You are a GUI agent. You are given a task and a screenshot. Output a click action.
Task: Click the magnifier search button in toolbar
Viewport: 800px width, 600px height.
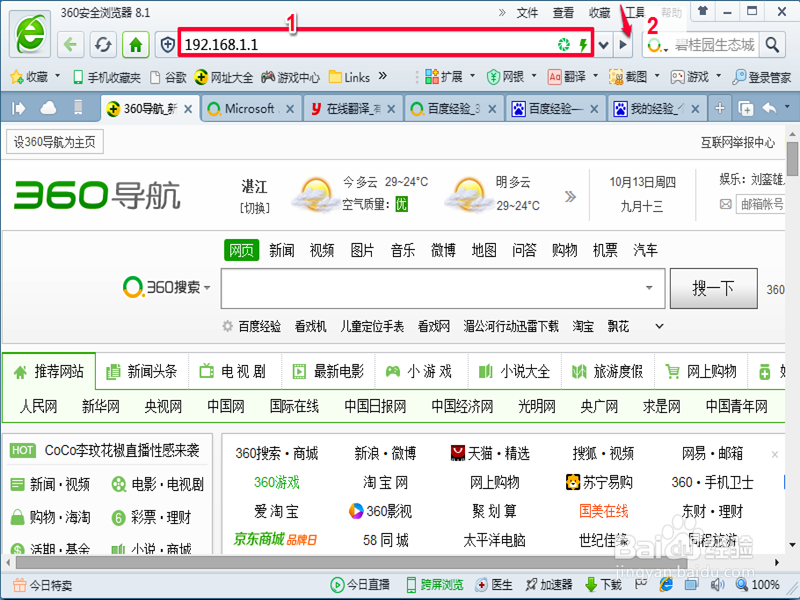pyautogui.click(x=772, y=45)
